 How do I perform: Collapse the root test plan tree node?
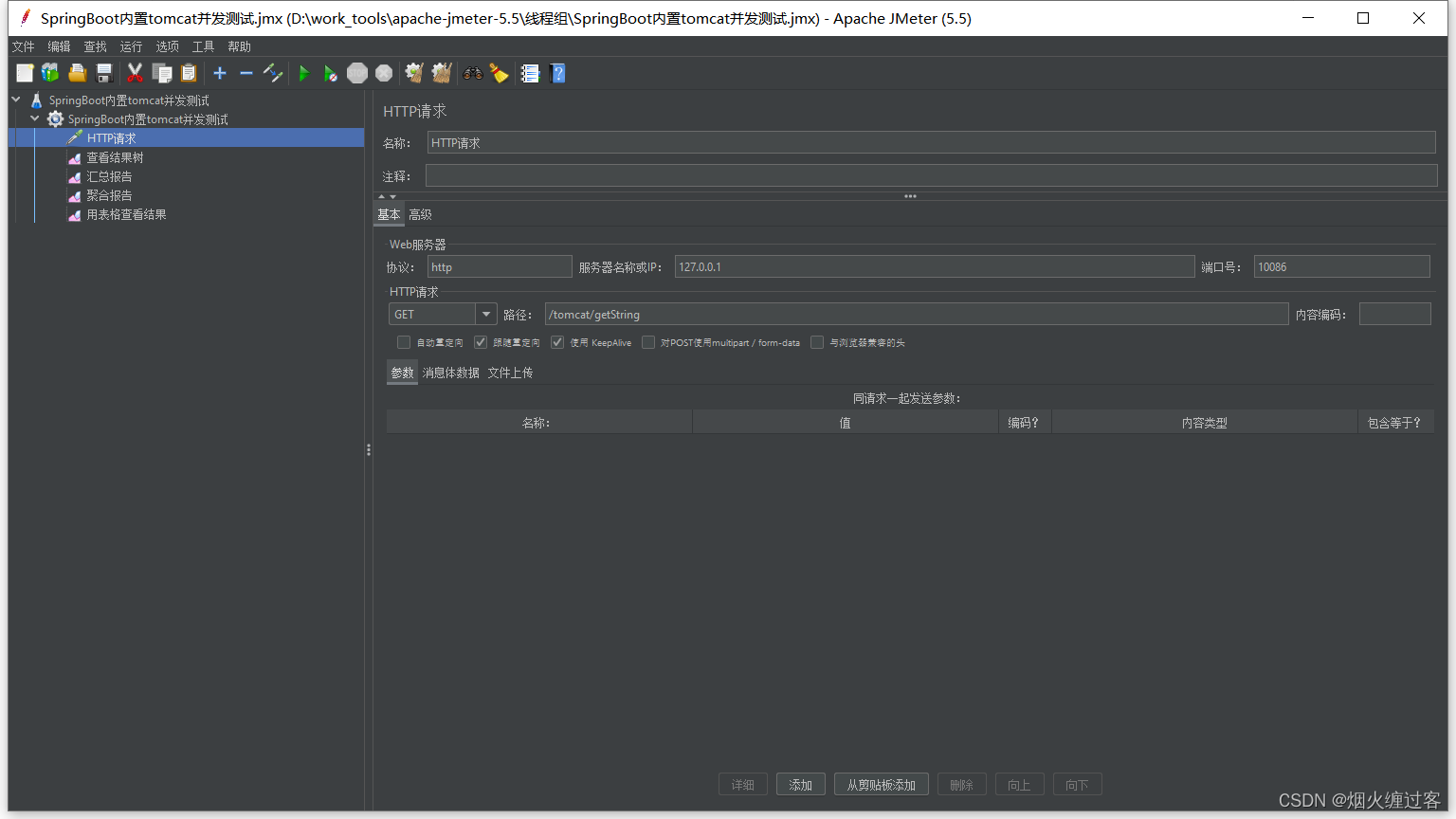click(16, 100)
